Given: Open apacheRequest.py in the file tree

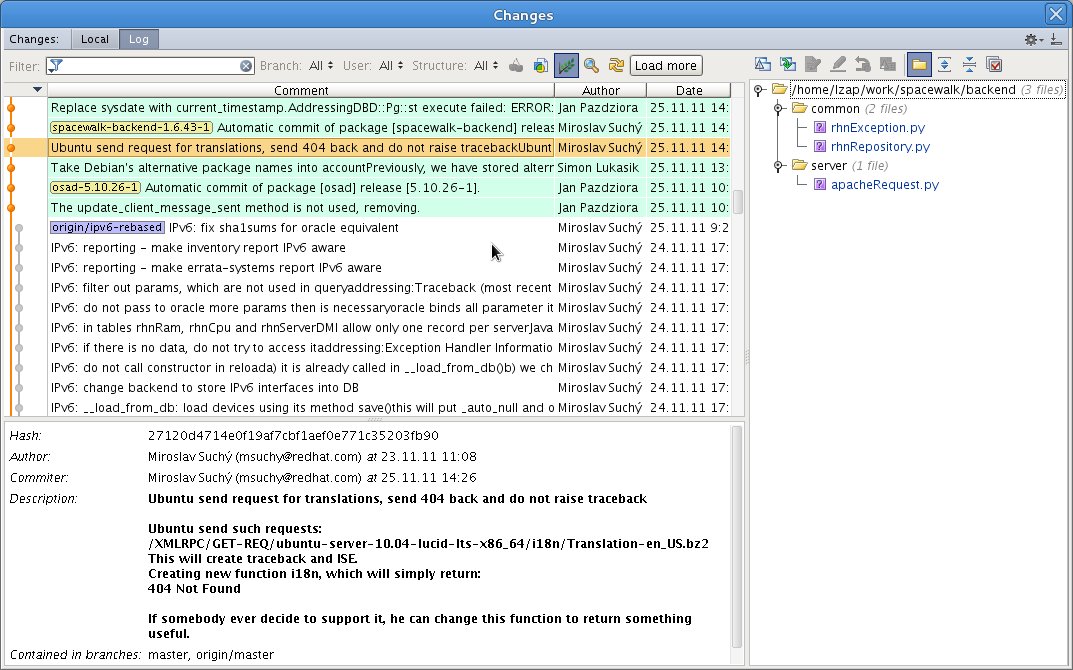Looking at the screenshot, I should pyautogui.click(x=868, y=185).
